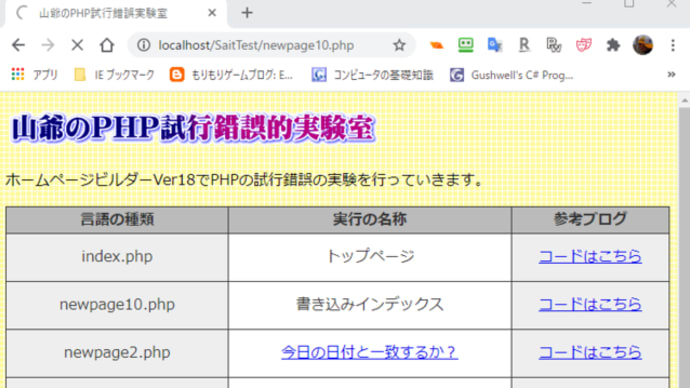This screenshot has width=690, height=388.
Task: Select the 山爺のPHP試行錯誤実験室 tab
Action: pyautogui.click(x=116, y=13)
